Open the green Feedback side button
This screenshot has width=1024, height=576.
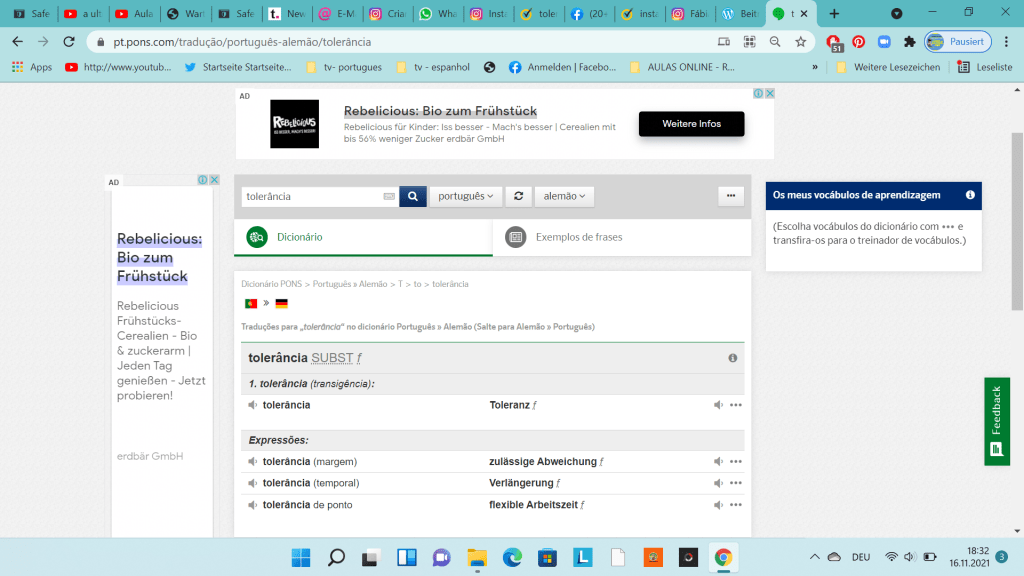[996, 421]
